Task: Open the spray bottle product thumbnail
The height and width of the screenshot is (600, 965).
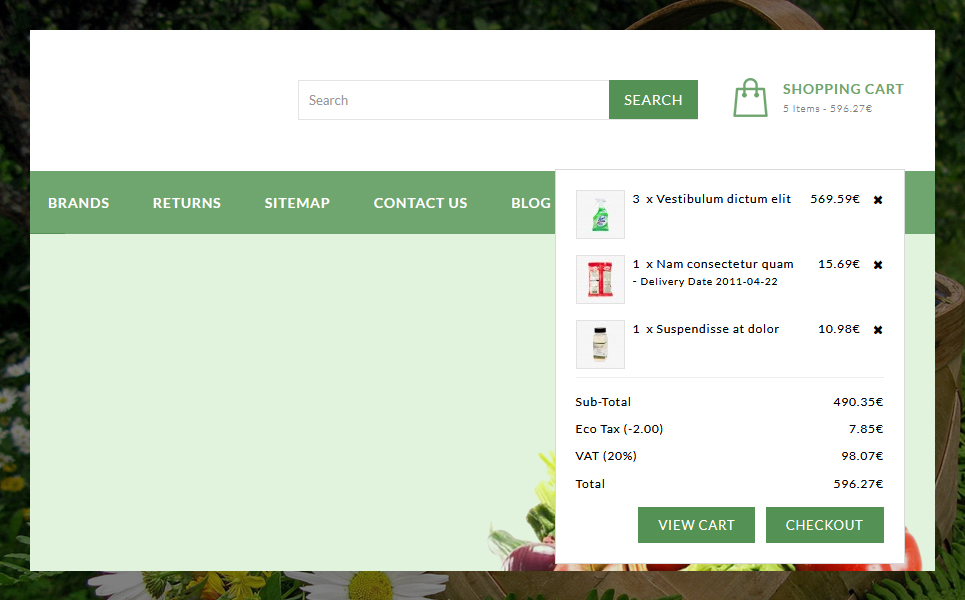Action: click(600, 214)
